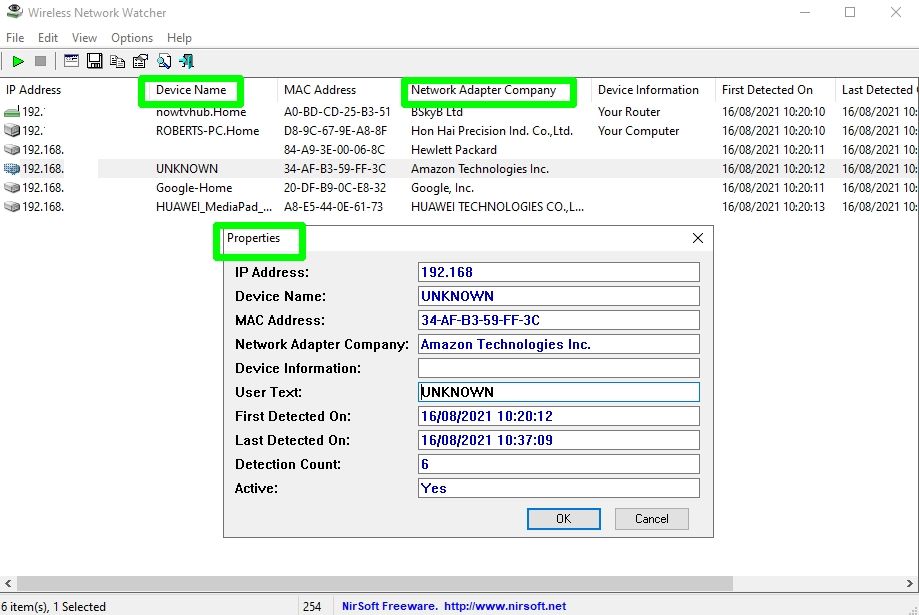
Task: Click the Exit door toolbar icon
Action: pos(186,60)
